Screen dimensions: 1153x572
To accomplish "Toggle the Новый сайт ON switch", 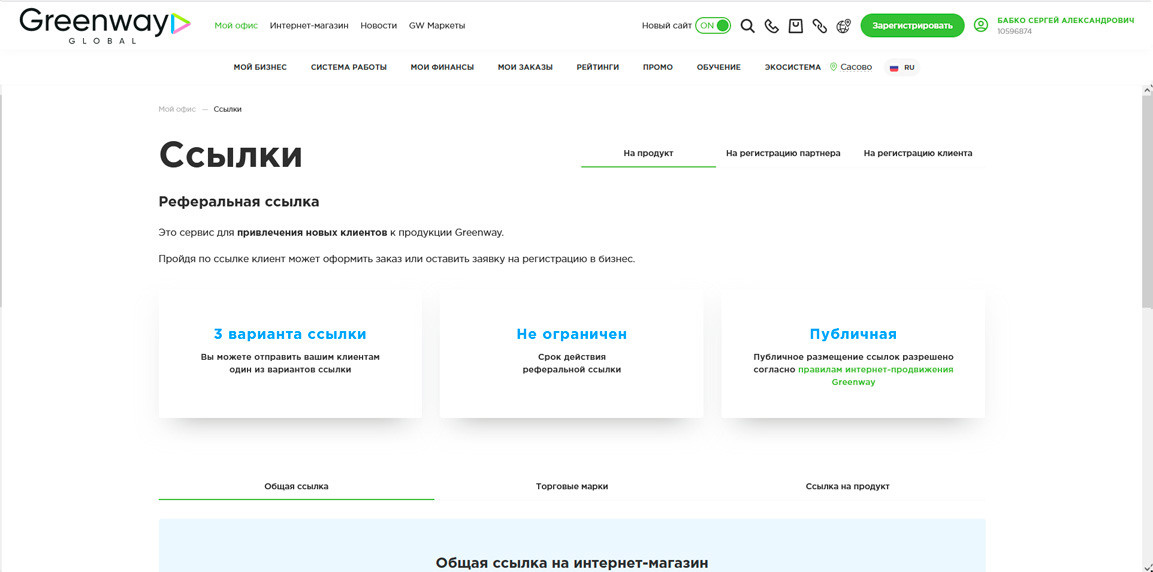I will (713, 25).
